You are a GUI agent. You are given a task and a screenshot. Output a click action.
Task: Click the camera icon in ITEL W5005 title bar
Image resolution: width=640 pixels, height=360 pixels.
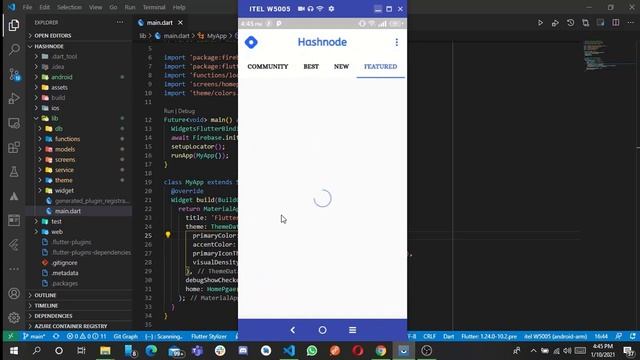click(x=301, y=9)
